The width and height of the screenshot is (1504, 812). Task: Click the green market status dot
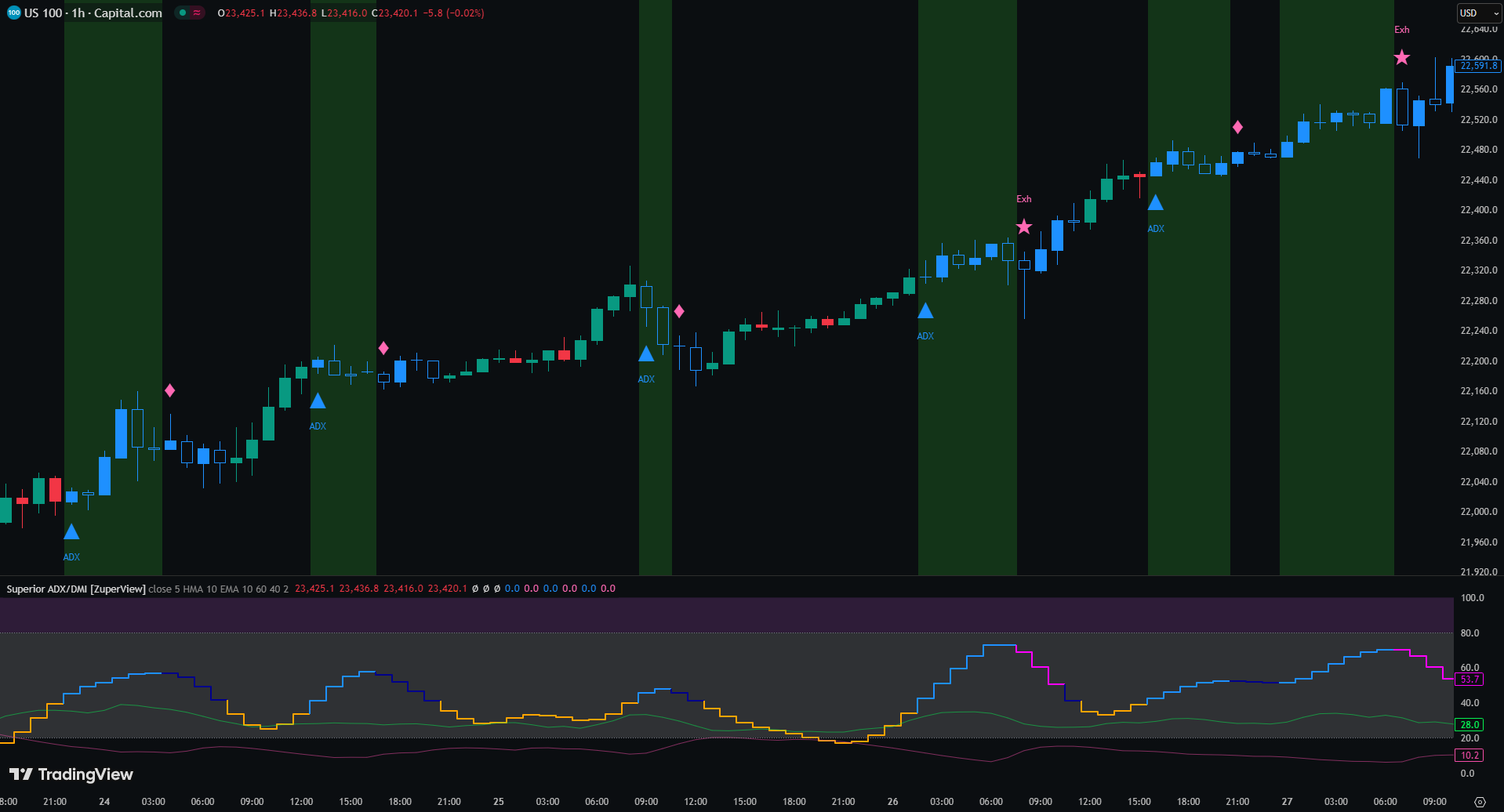pos(183,13)
